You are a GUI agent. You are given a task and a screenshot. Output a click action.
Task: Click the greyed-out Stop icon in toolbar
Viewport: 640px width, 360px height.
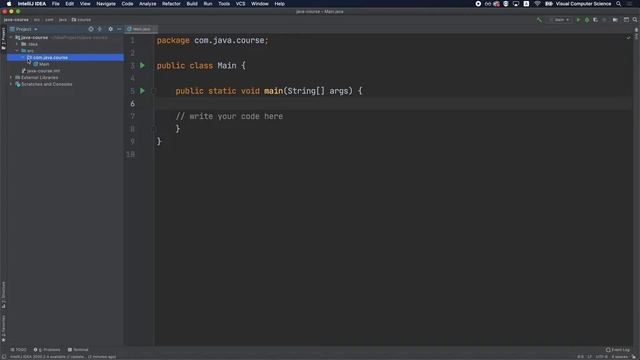pyautogui.click(x=604, y=20)
